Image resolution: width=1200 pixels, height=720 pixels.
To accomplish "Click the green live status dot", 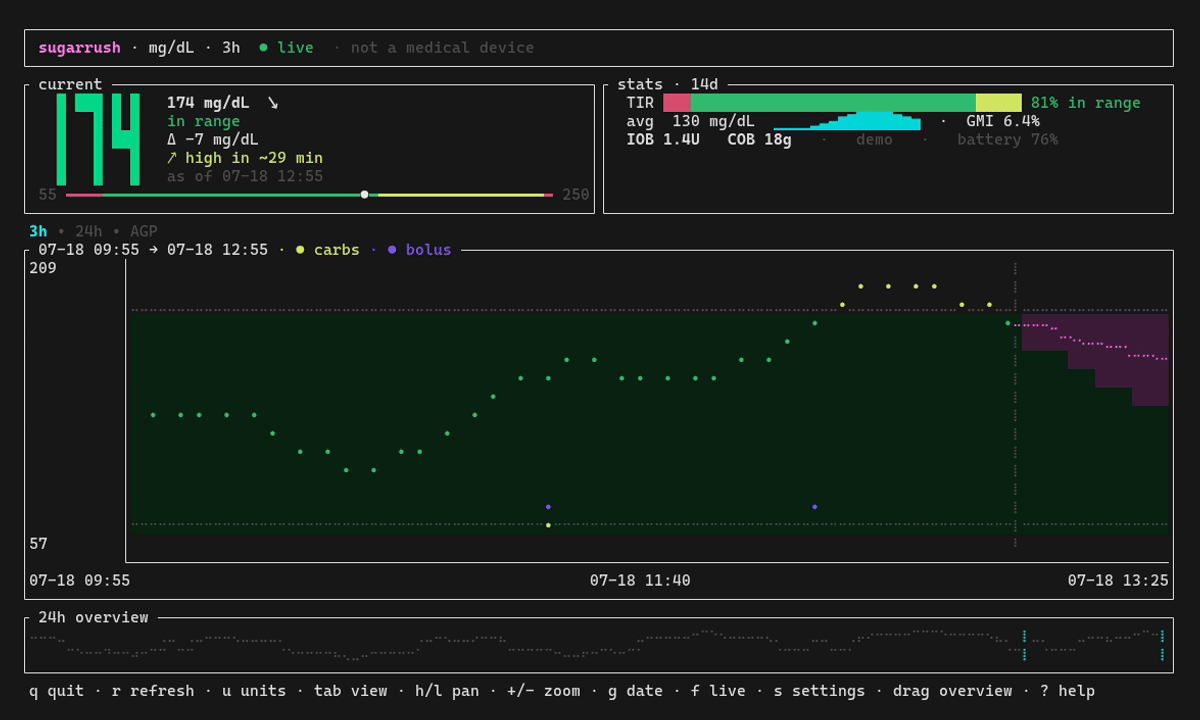I will click(x=264, y=48).
